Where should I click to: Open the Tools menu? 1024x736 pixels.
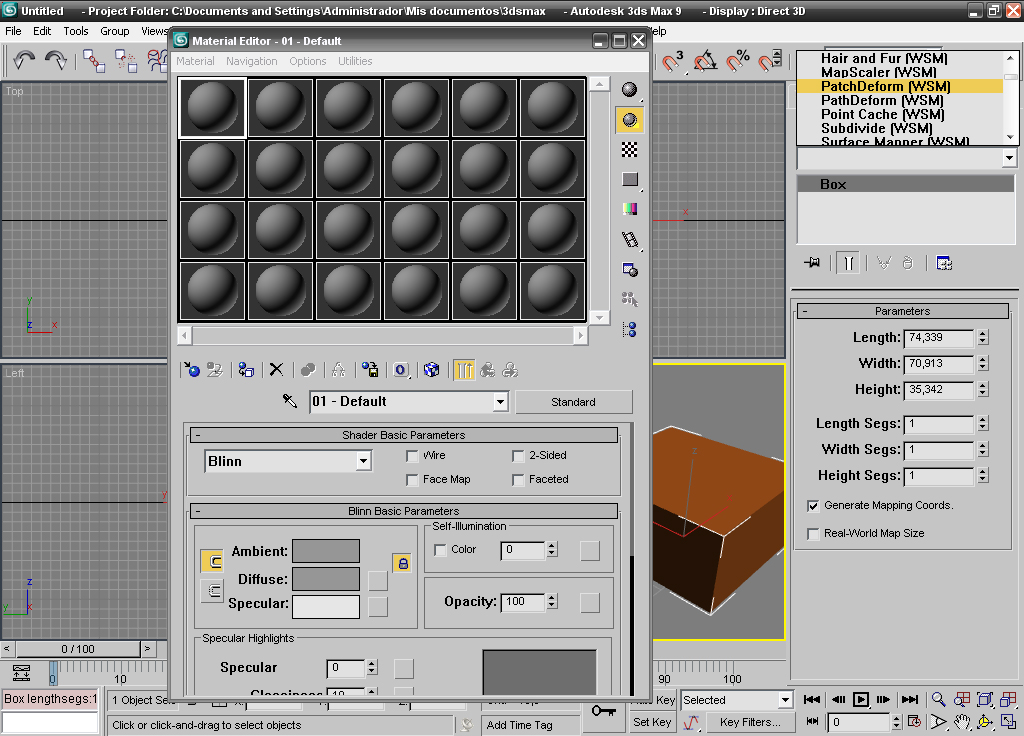(x=76, y=31)
